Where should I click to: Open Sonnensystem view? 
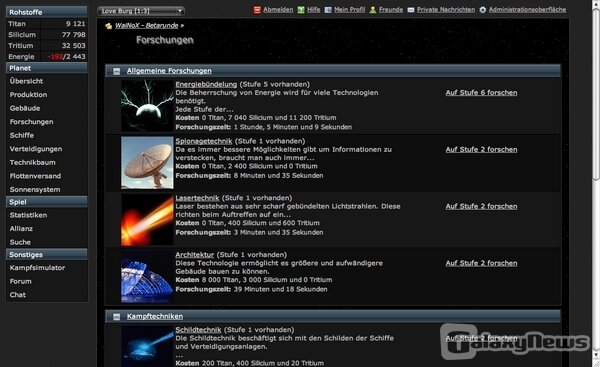pyautogui.click(x=35, y=190)
